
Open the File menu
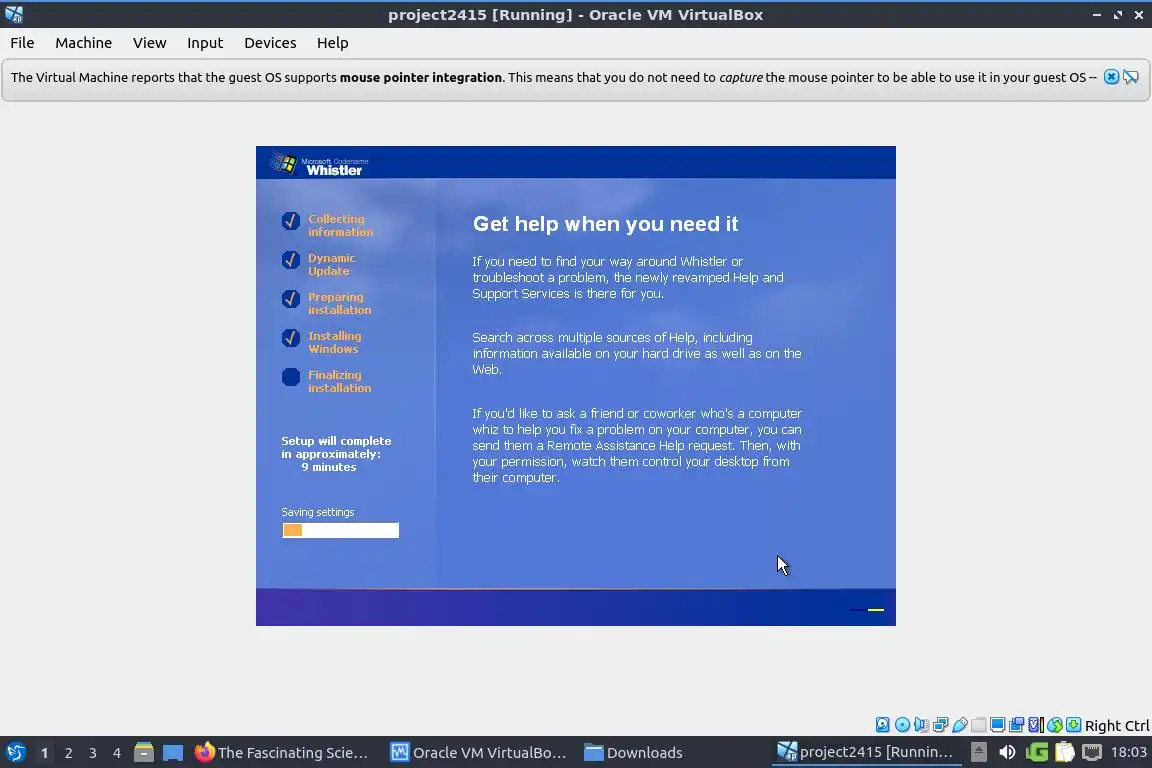coord(22,43)
